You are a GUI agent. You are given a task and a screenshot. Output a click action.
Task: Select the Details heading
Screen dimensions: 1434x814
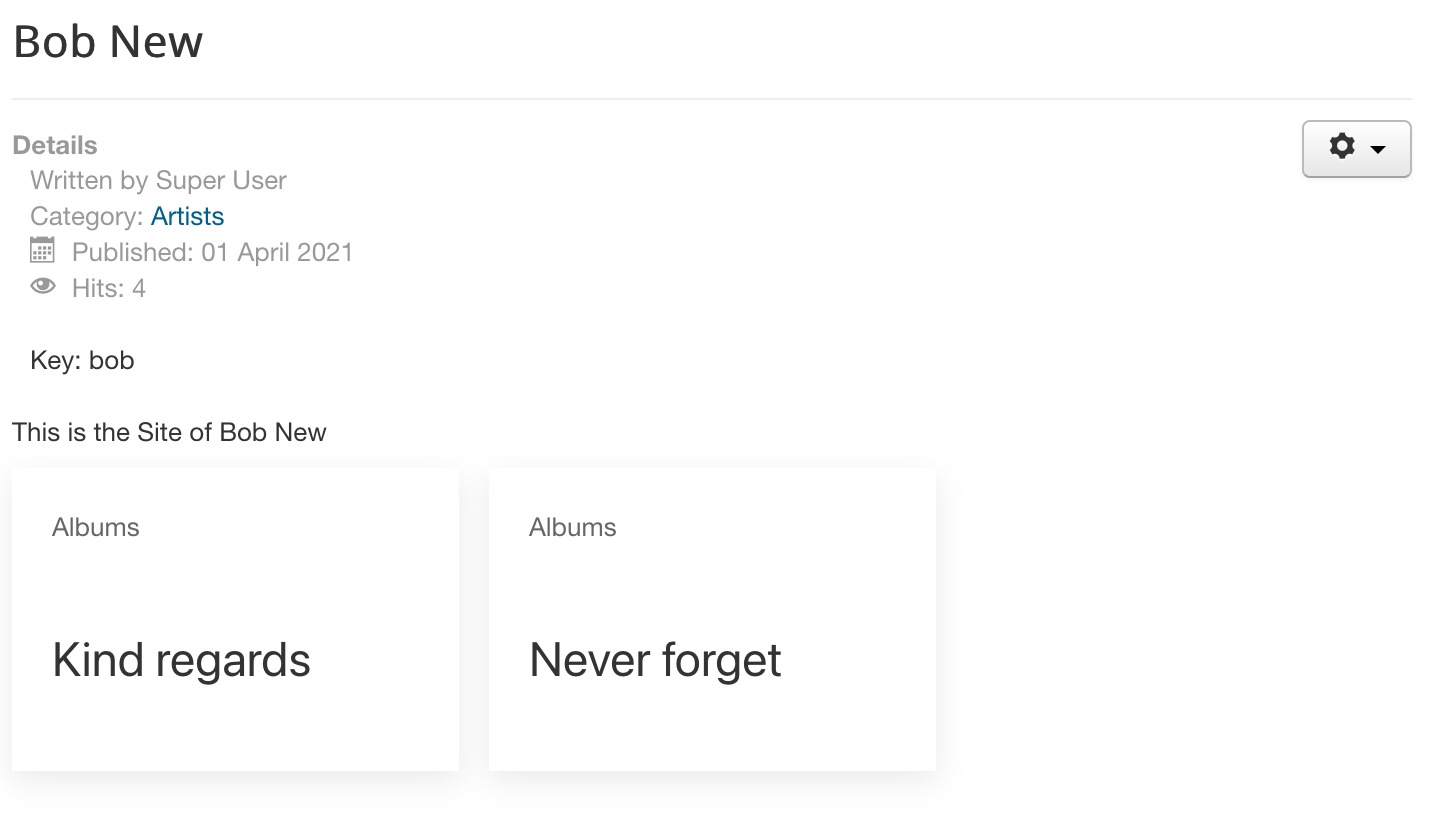click(55, 145)
